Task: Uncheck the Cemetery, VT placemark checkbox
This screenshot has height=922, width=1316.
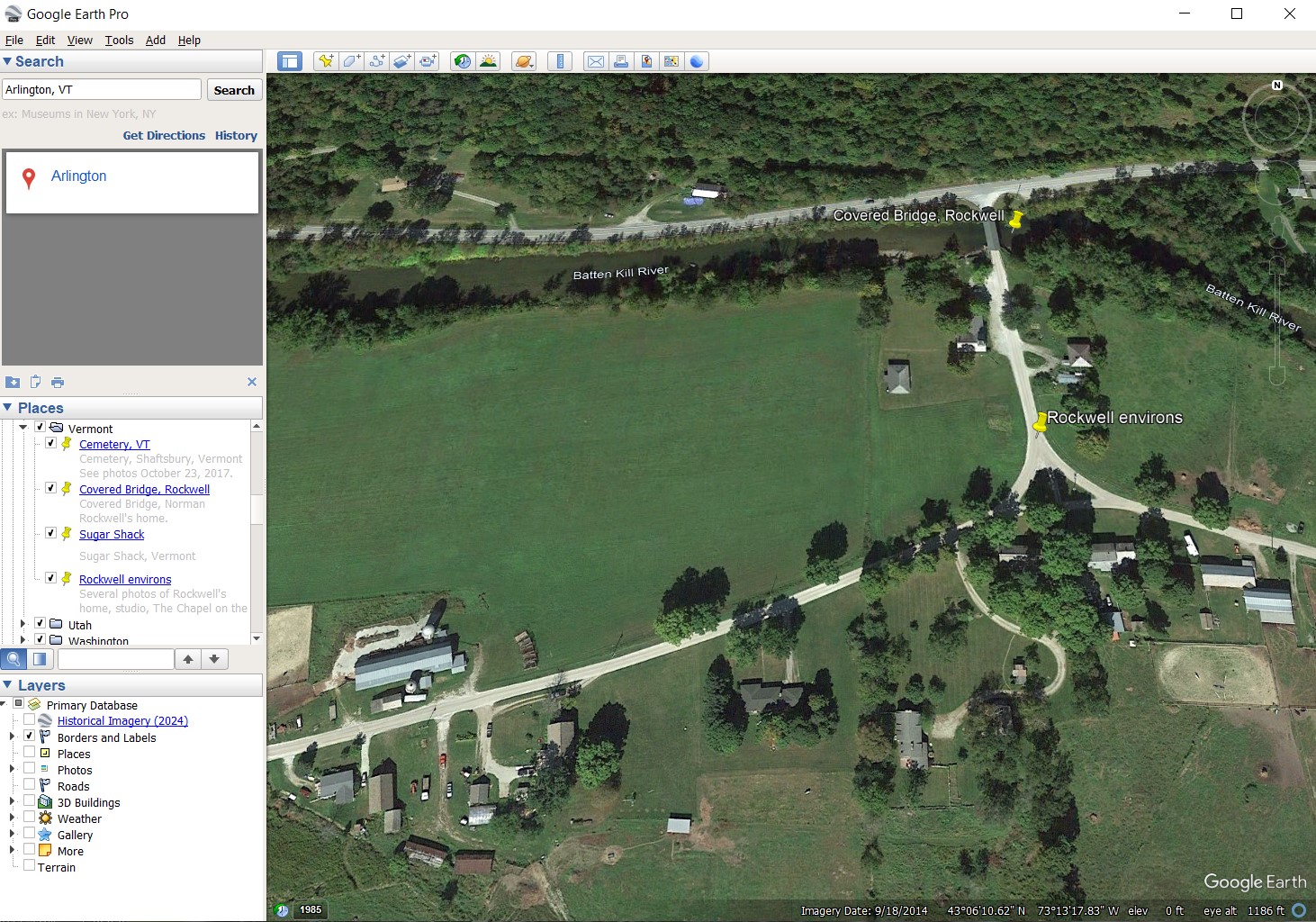Action: (51, 443)
